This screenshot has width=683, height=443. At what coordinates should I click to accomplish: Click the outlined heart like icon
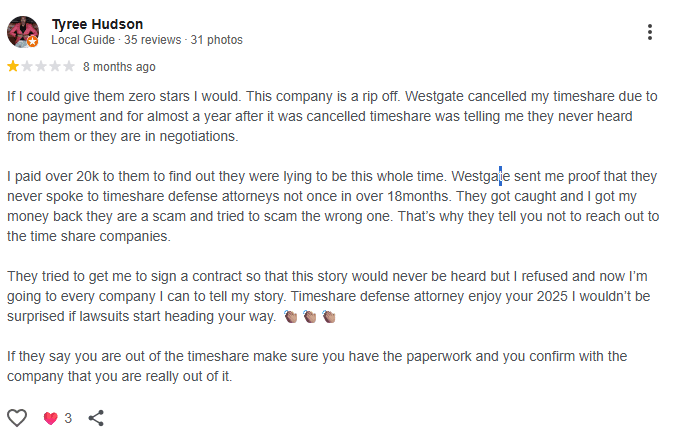(x=17, y=418)
